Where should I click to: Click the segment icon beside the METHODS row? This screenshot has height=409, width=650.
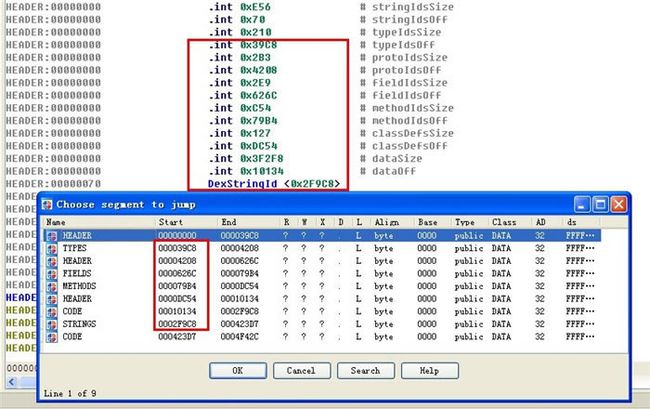tap(51, 284)
